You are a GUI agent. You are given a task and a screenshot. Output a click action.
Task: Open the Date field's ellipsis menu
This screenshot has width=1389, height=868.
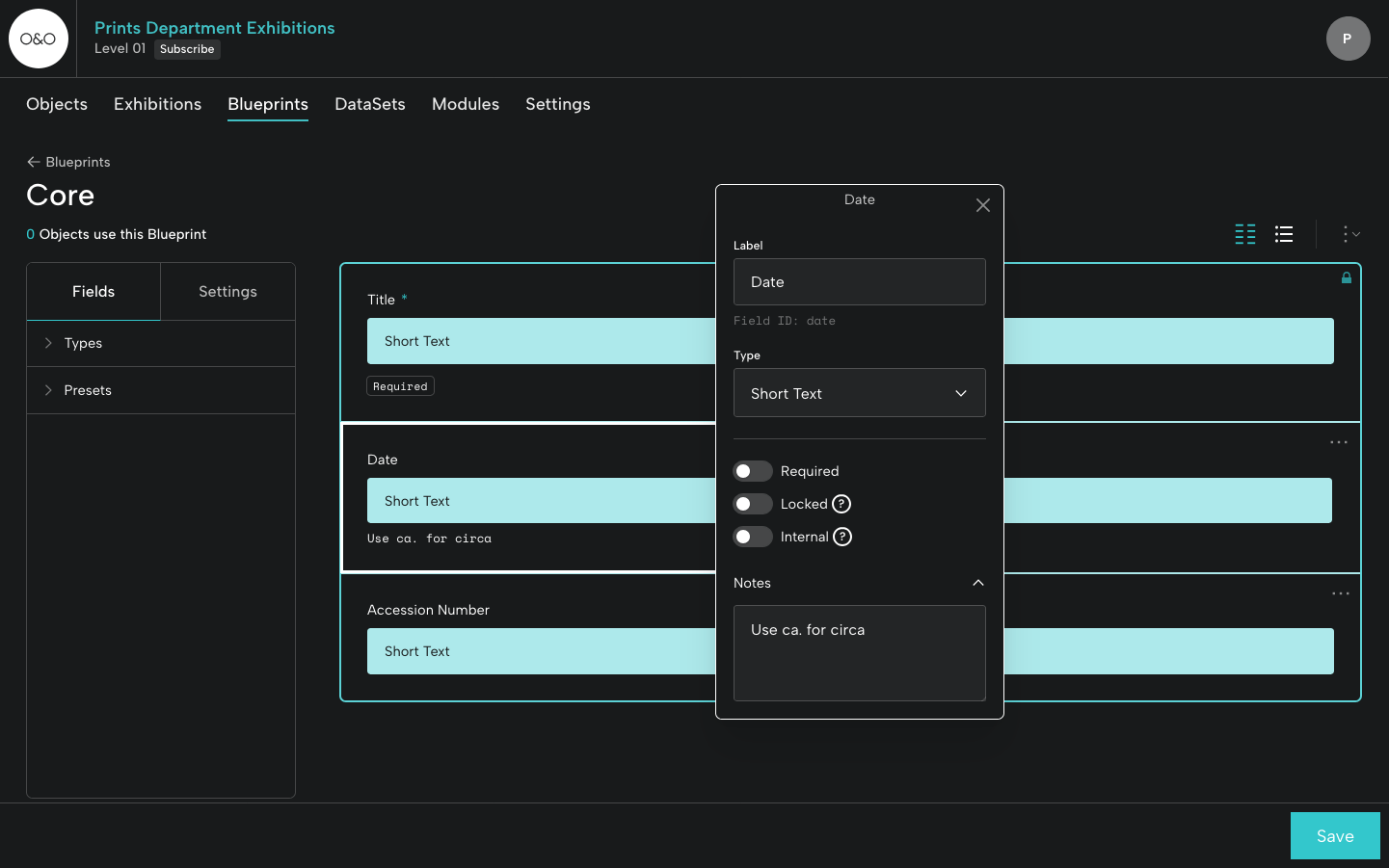point(1338,442)
